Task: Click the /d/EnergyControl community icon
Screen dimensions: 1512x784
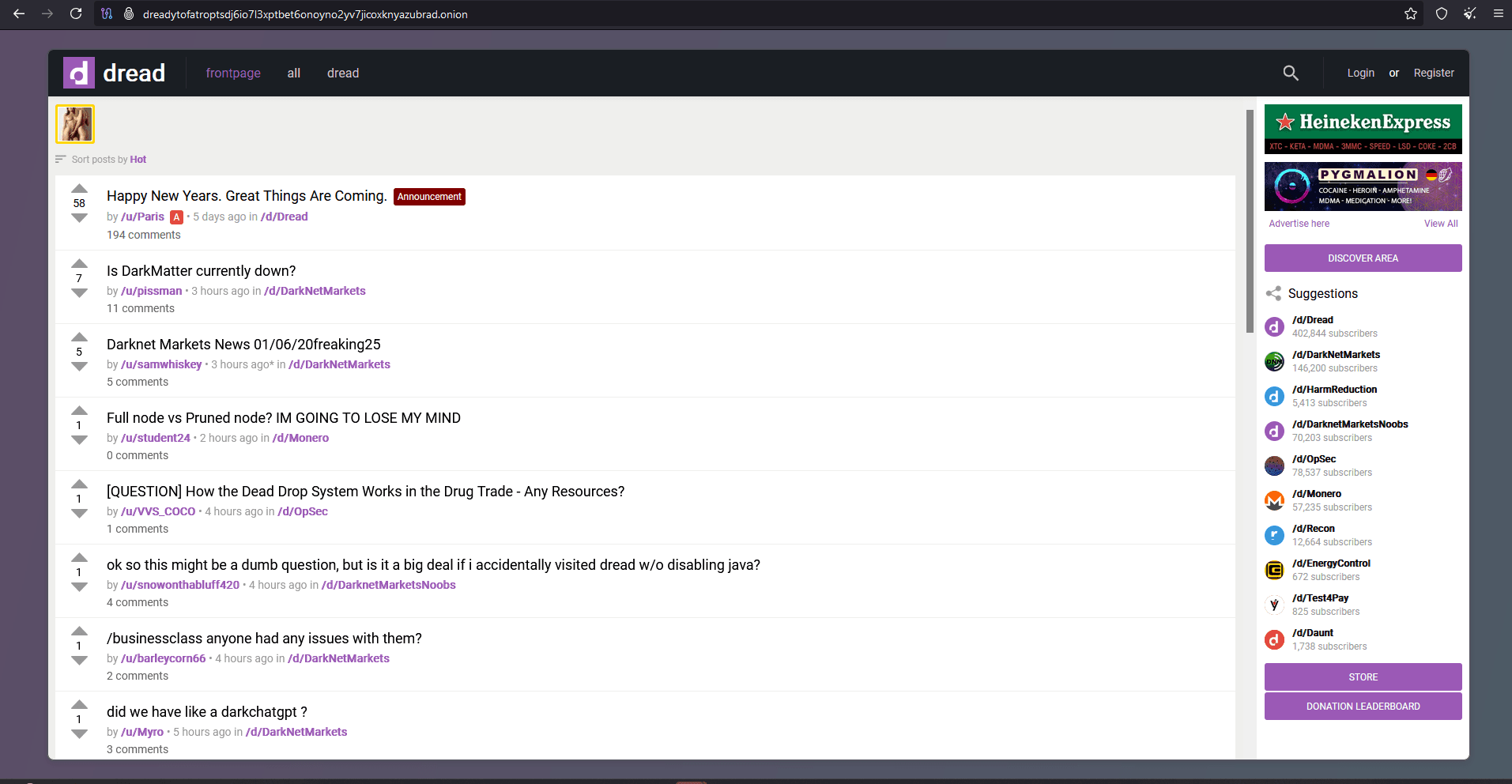Action: point(1274,570)
